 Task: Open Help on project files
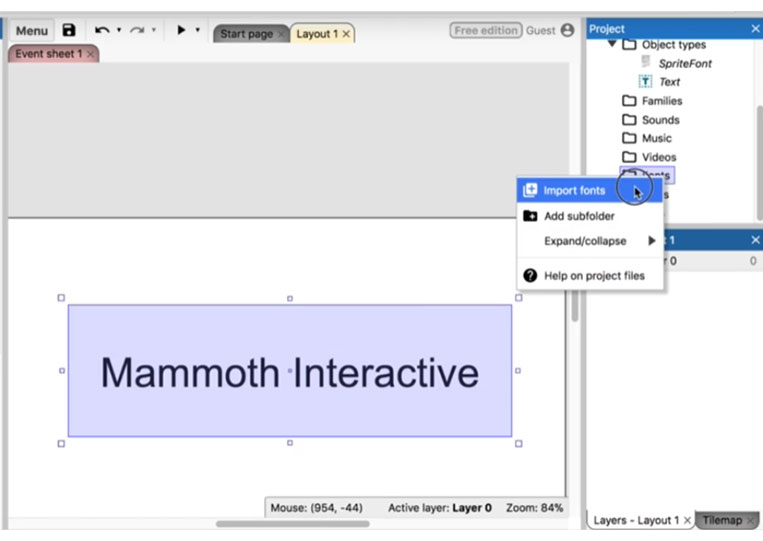(x=590, y=276)
